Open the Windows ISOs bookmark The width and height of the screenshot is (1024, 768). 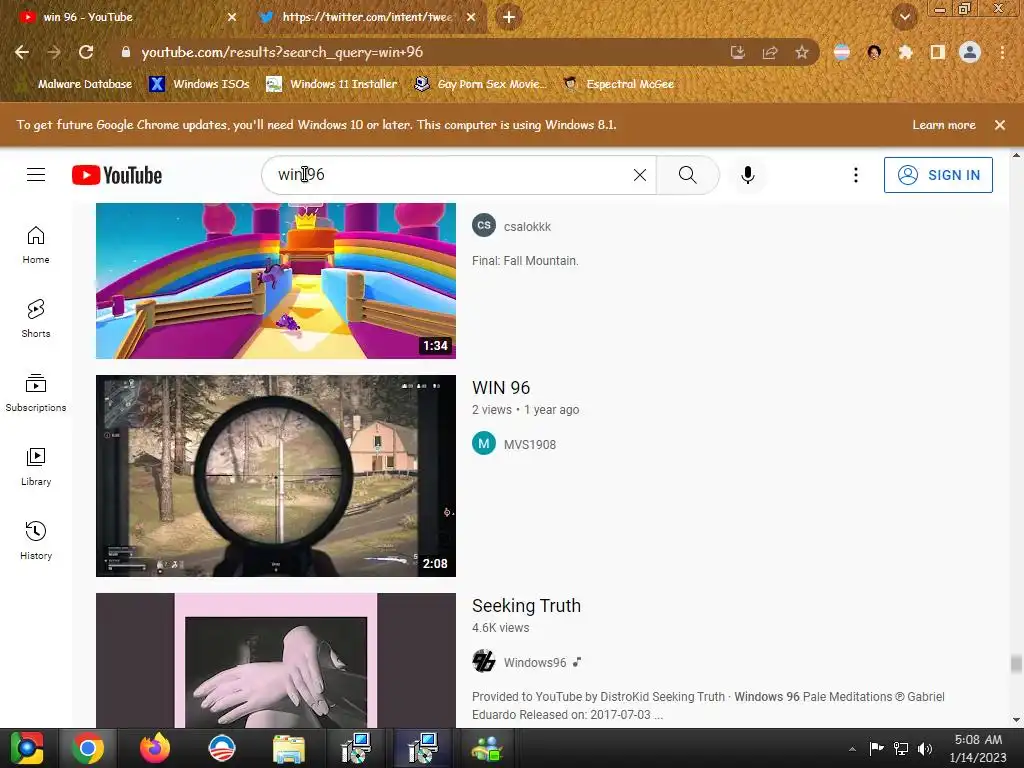coord(200,84)
